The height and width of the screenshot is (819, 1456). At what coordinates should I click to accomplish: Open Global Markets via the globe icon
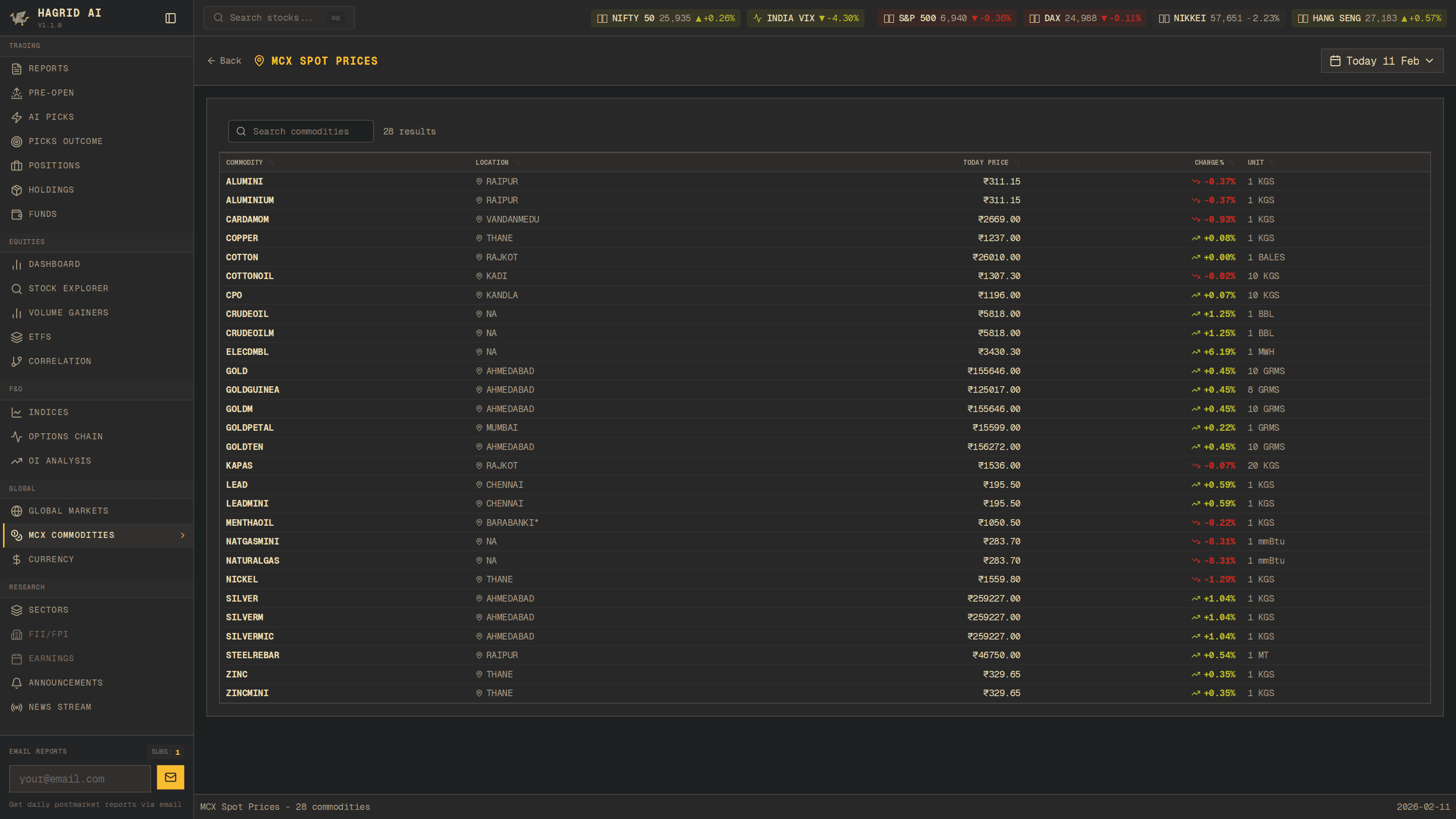coord(16,511)
